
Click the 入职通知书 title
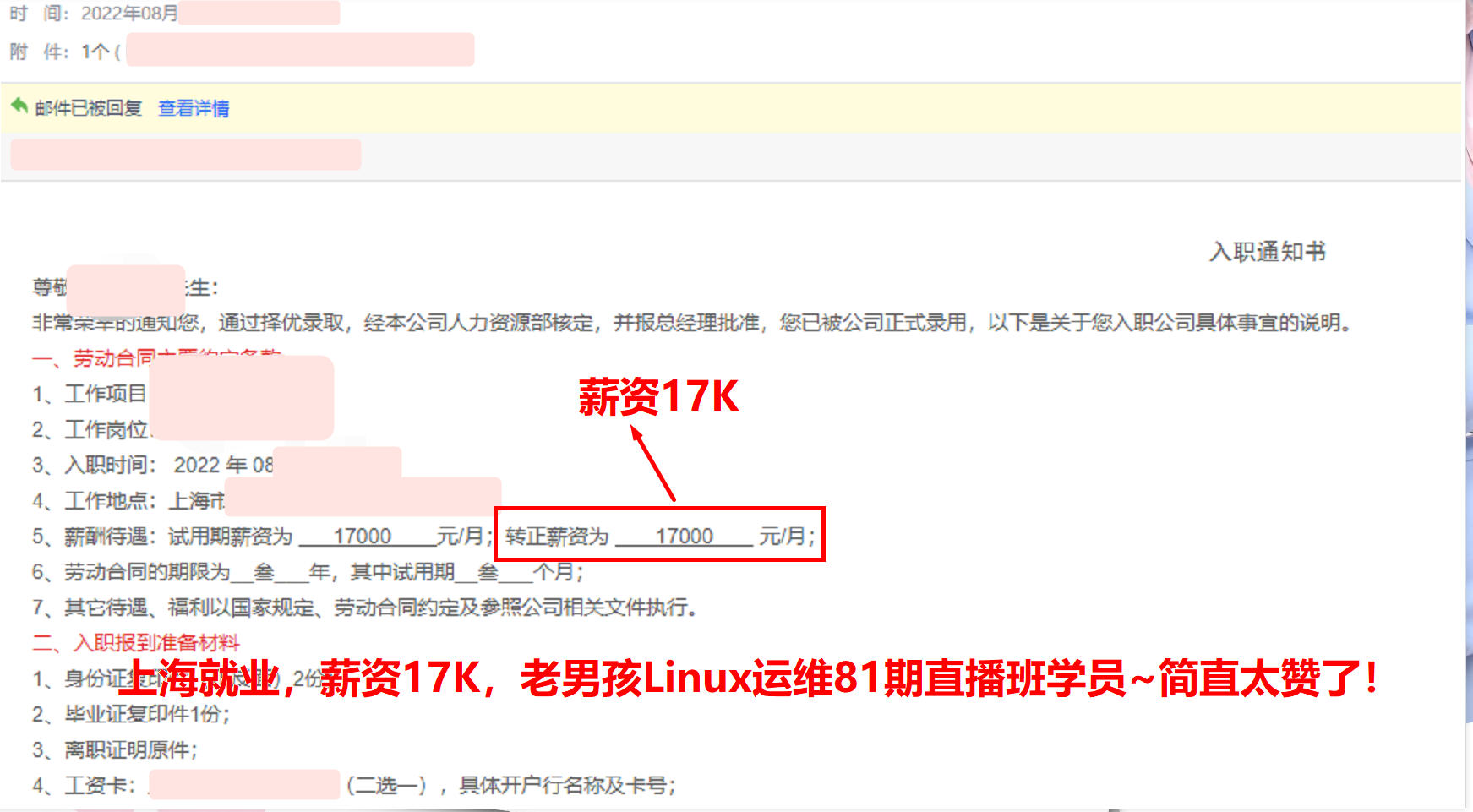point(1268,252)
